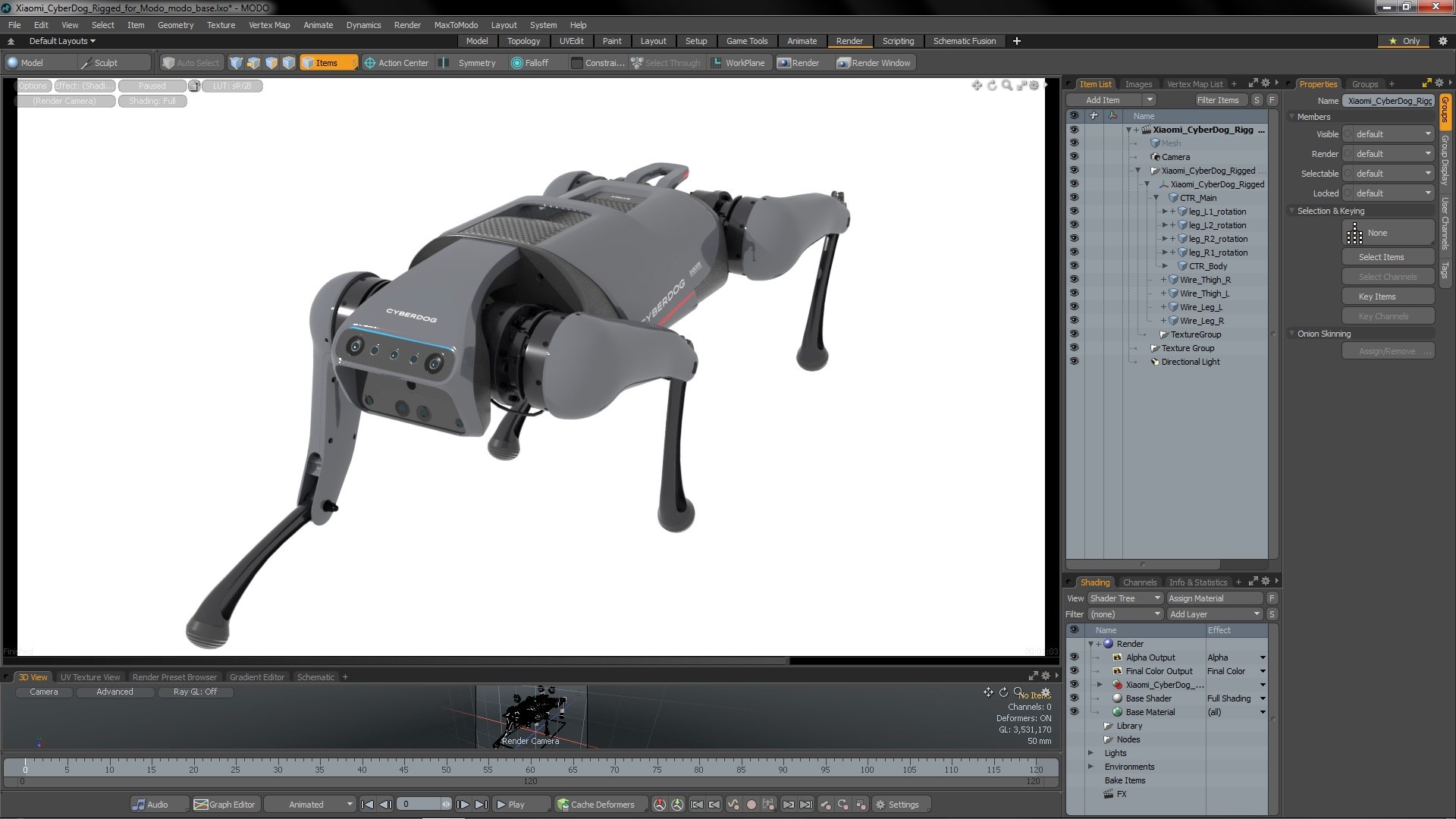Click the Only star button
Image resolution: width=1456 pixels, height=819 pixels.
[x=1404, y=41]
